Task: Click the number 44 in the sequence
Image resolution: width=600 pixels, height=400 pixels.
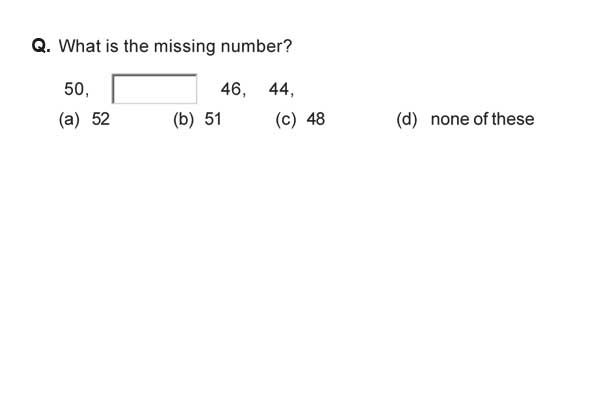Action: (x=279, y=89)
